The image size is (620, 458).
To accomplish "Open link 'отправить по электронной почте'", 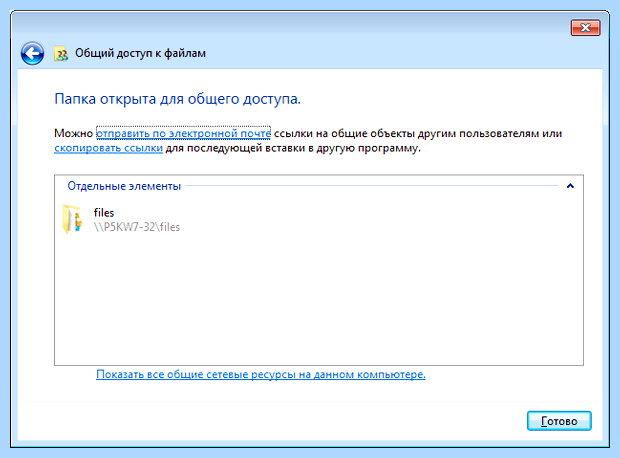I will click(x=183, y=133).
